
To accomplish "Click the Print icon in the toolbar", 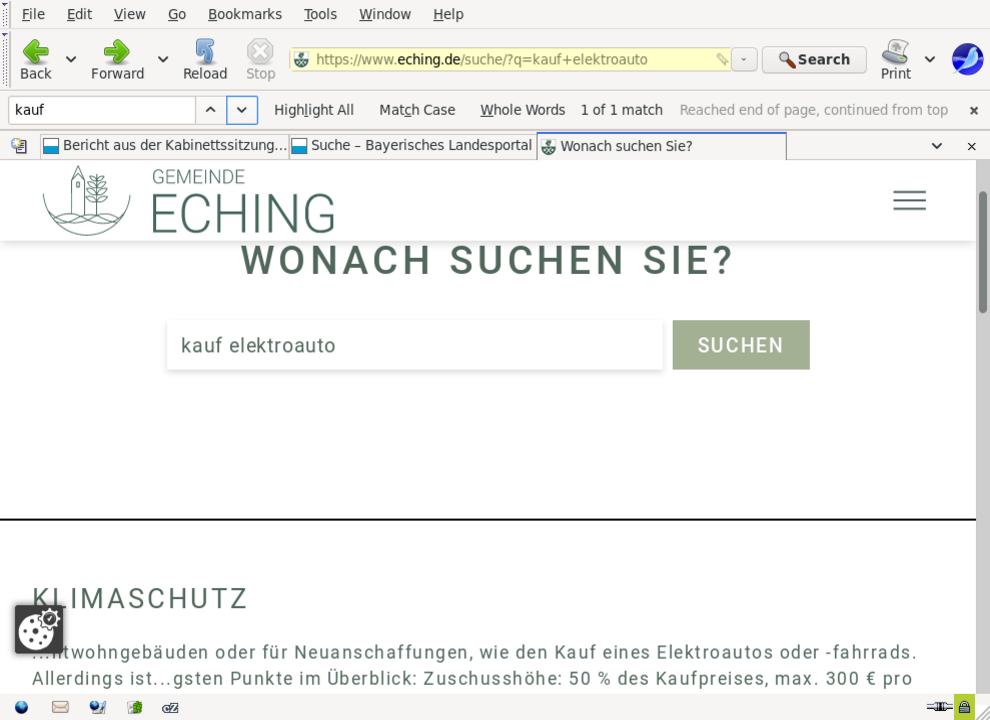I will (x=895, y=59).
